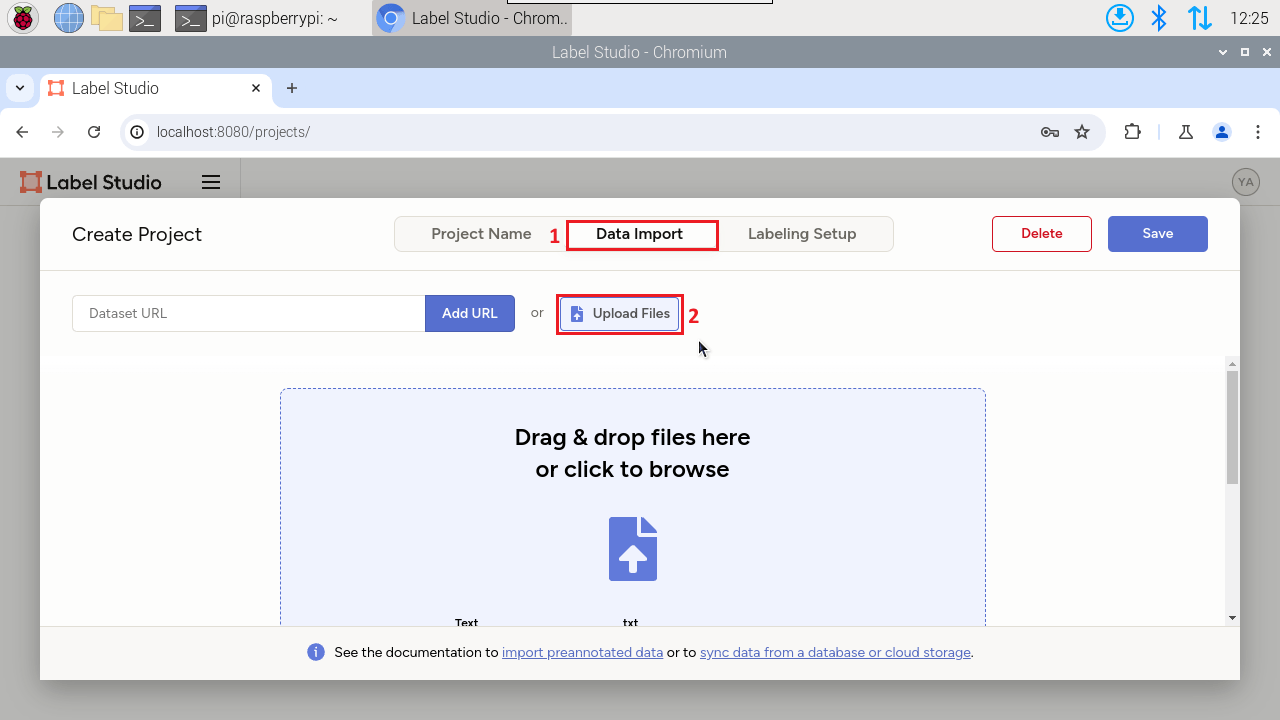Maximize the Chromium window
Screen dimensions: 1280x720
(x=1245, y=52)
